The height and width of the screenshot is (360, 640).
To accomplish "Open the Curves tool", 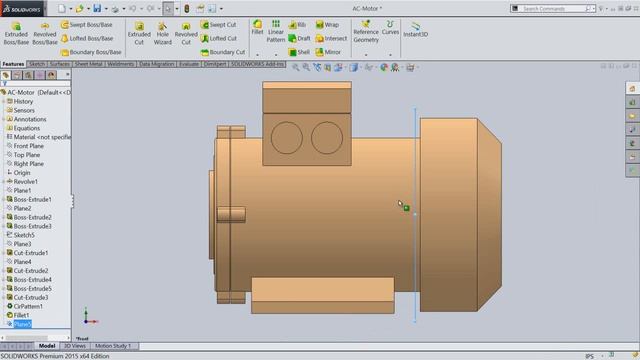I will (x=390, y=27).
